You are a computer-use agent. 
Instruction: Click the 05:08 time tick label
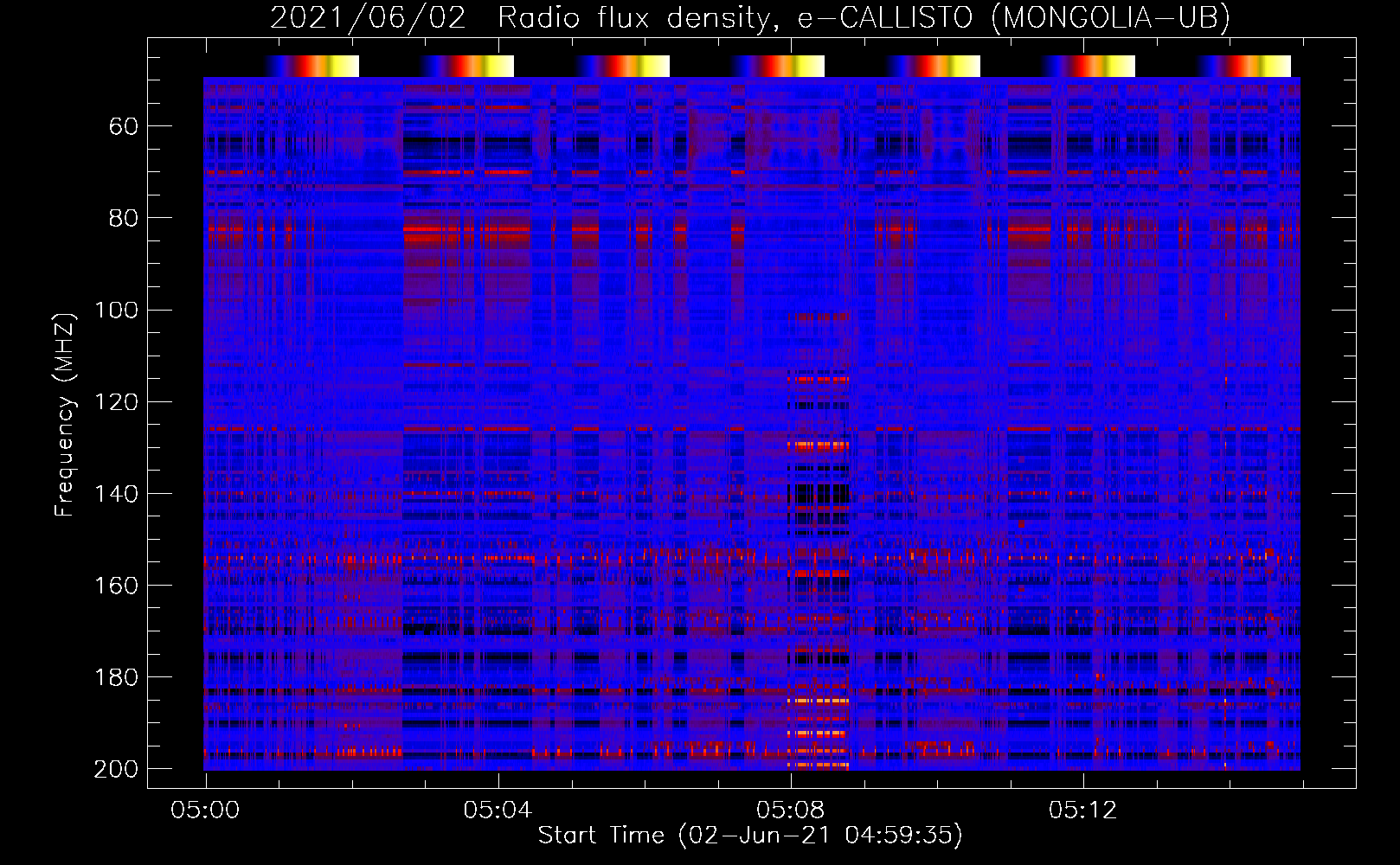point(790,811)
